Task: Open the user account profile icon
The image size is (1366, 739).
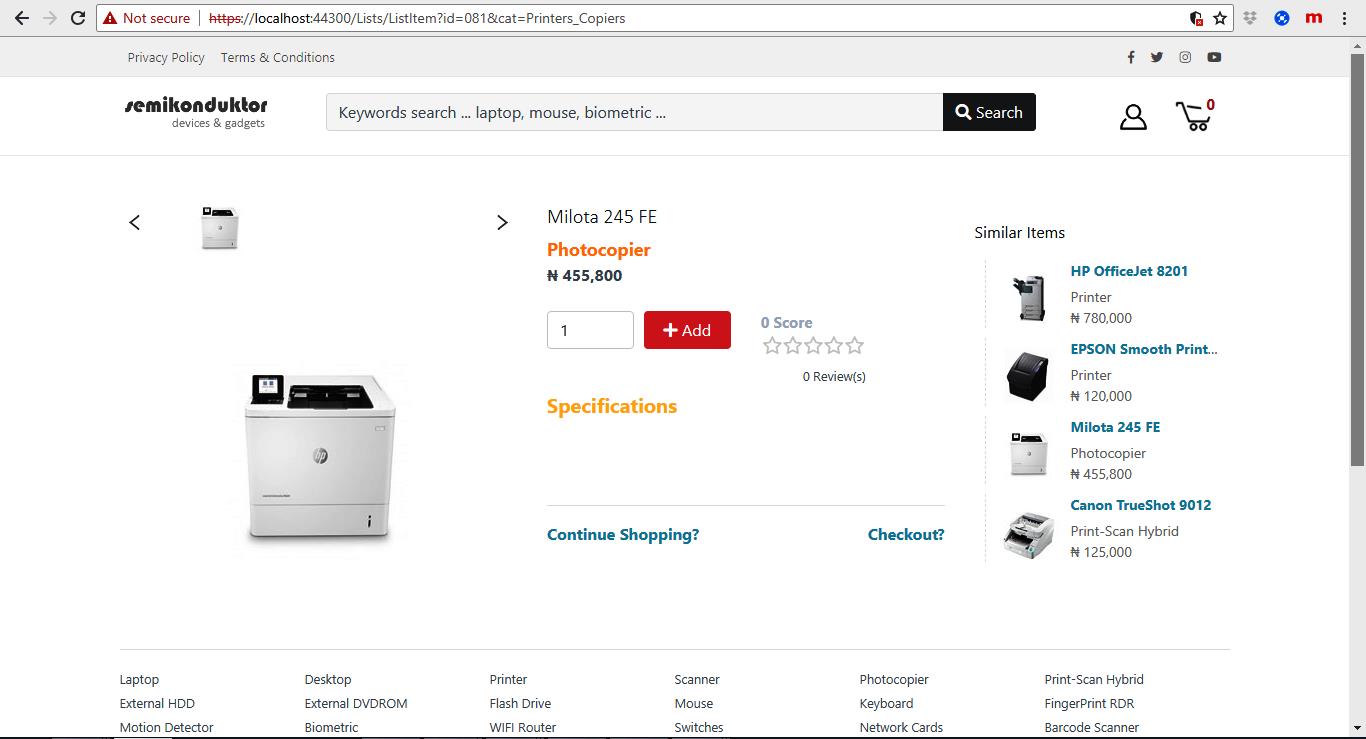Action: pyautogui.click(x=1133, y=117)
